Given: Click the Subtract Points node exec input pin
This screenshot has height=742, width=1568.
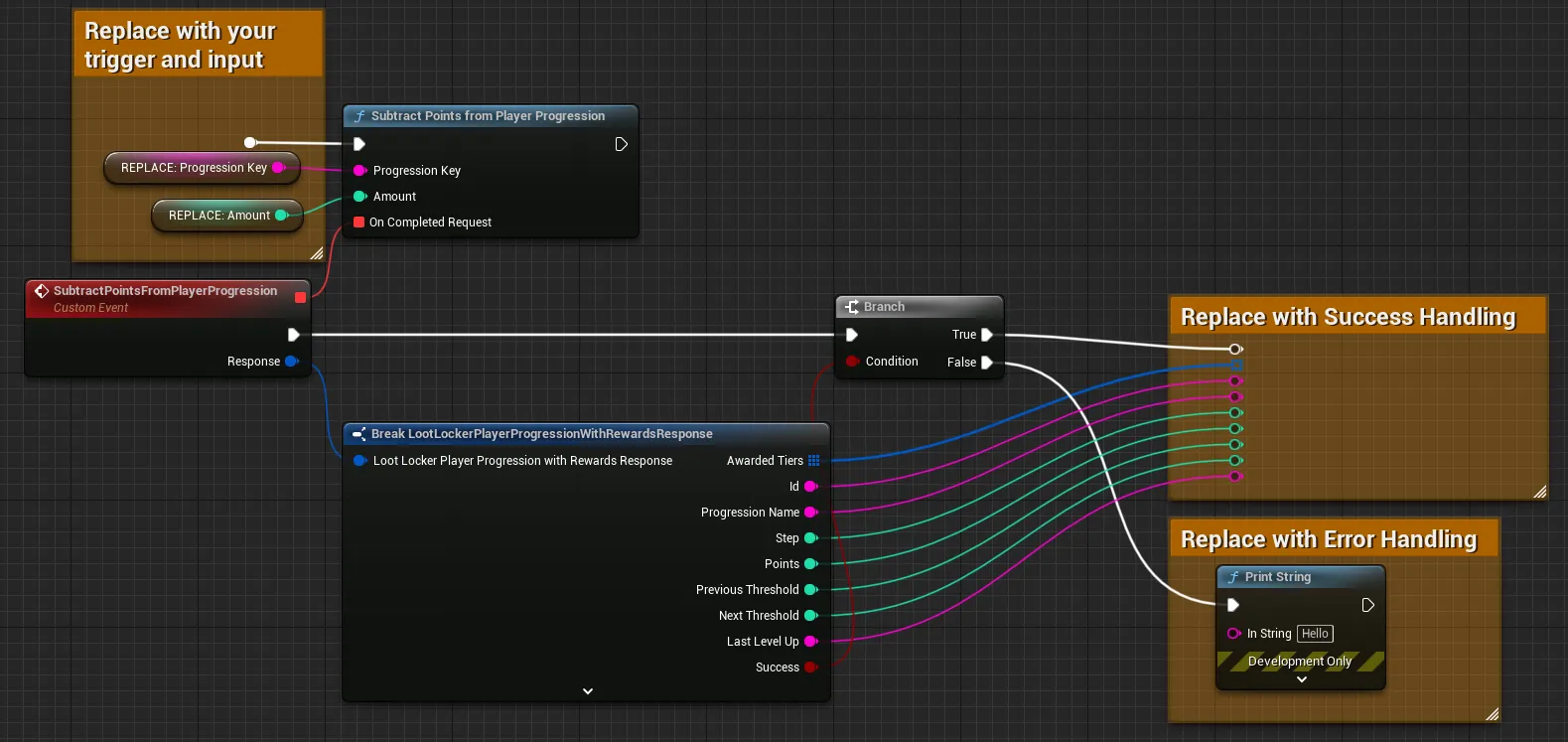Looking at the screenshot, I should tap(359, 144).
